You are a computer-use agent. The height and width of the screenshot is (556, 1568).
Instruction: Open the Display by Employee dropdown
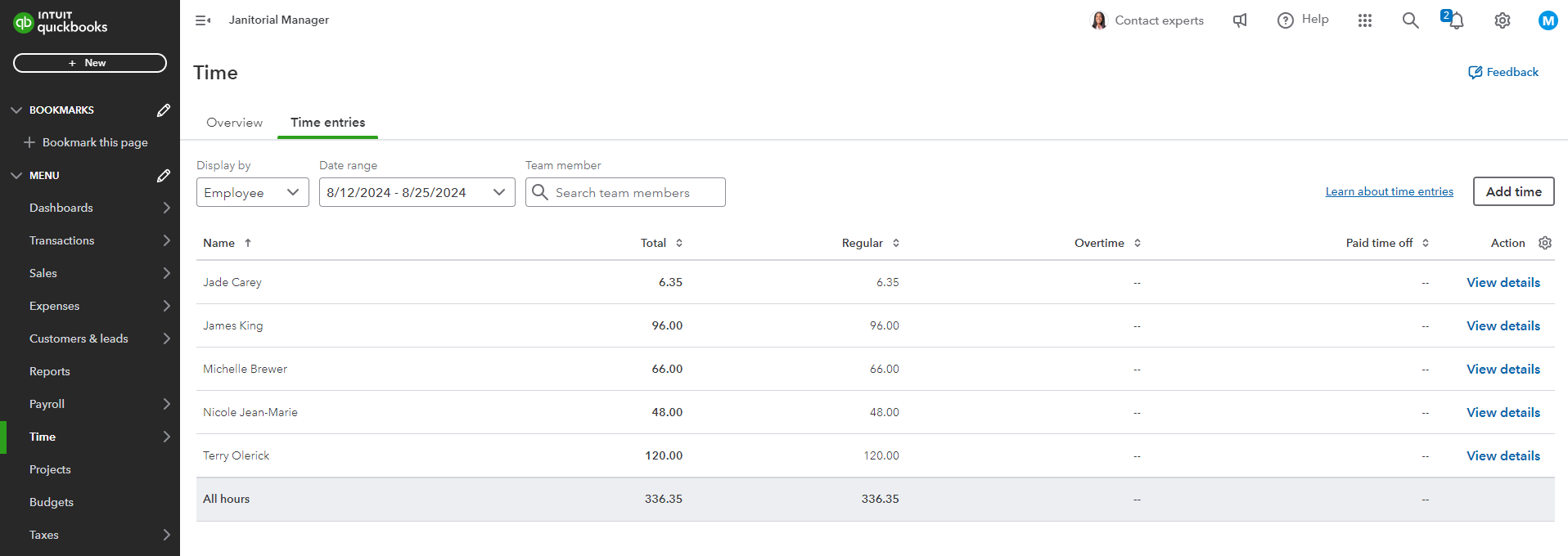pyautogui.click(x=252, y=192)
